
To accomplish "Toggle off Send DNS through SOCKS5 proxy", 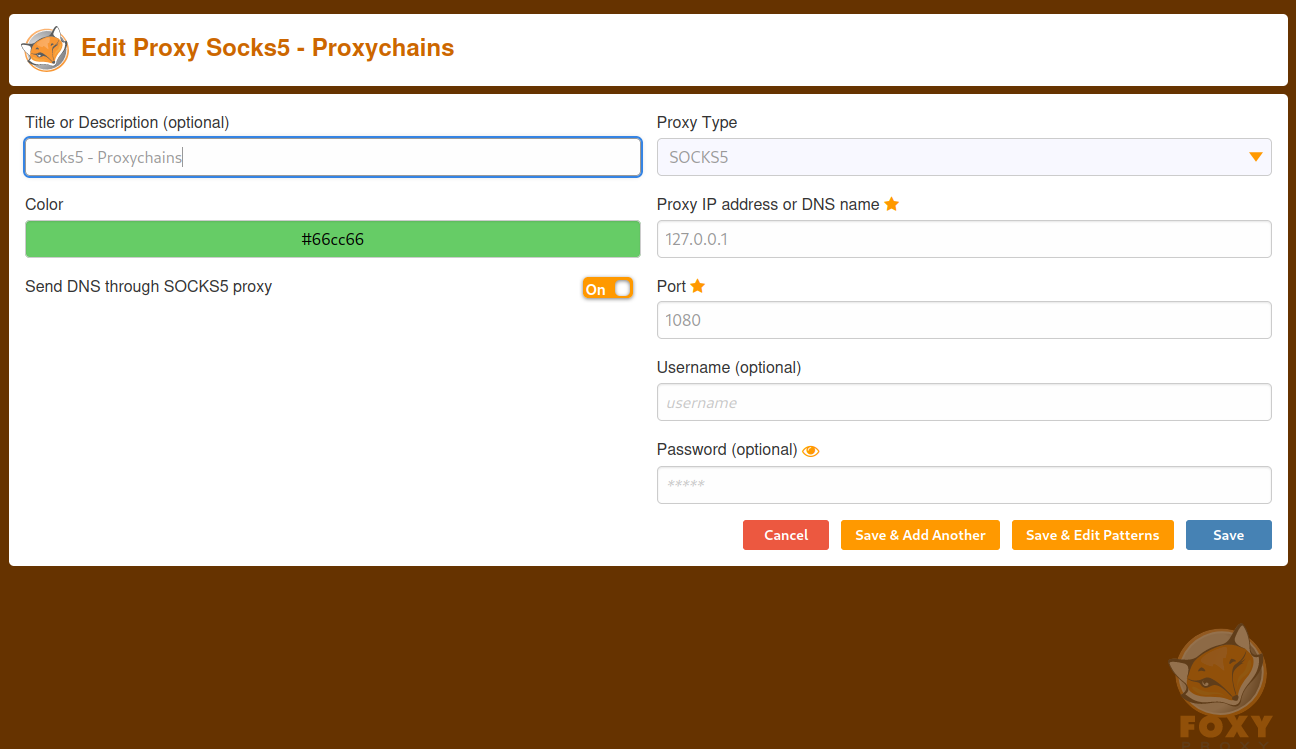I will click(607, 288).
